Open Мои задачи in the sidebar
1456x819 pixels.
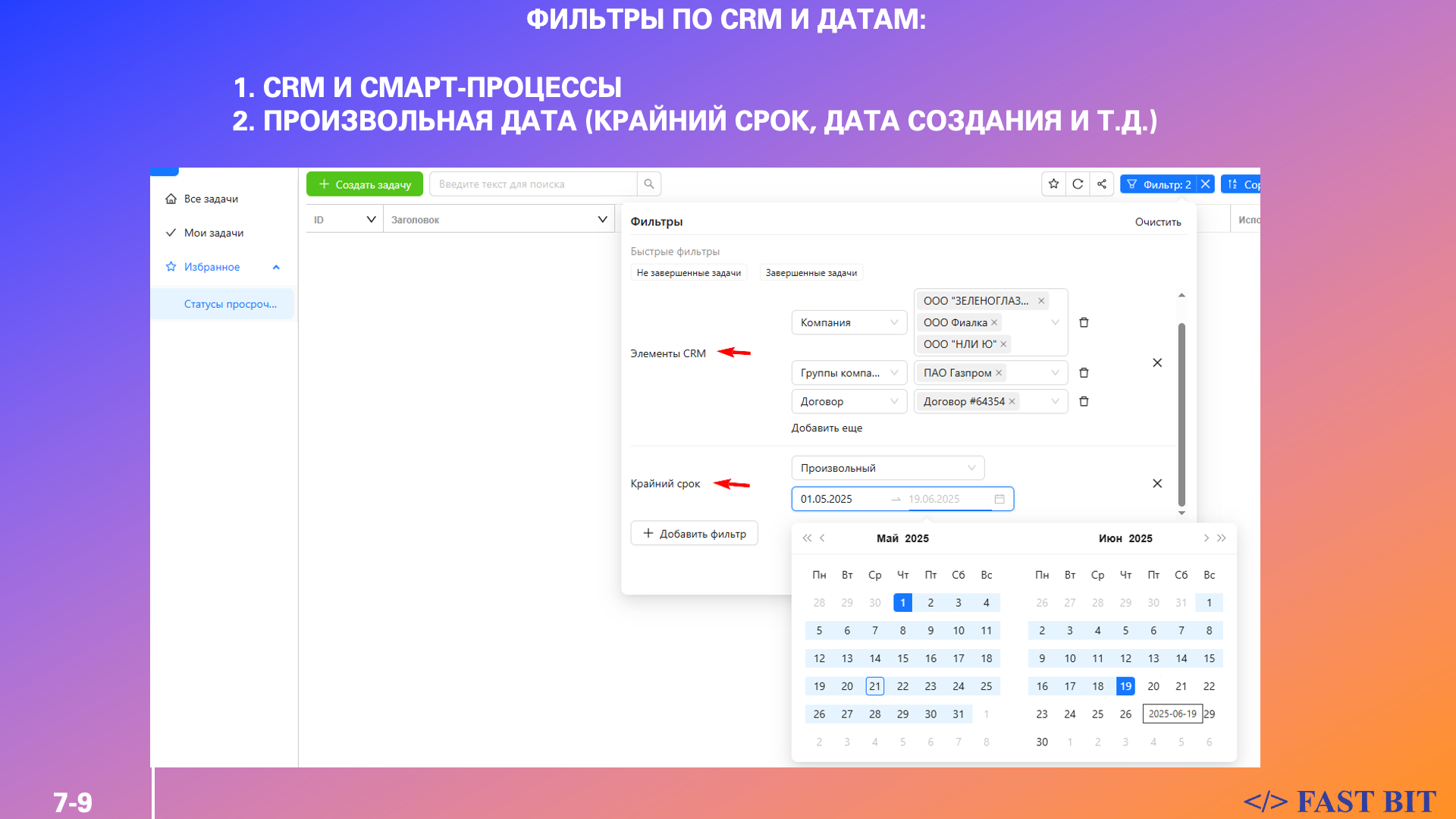click(x=213, y=233)
